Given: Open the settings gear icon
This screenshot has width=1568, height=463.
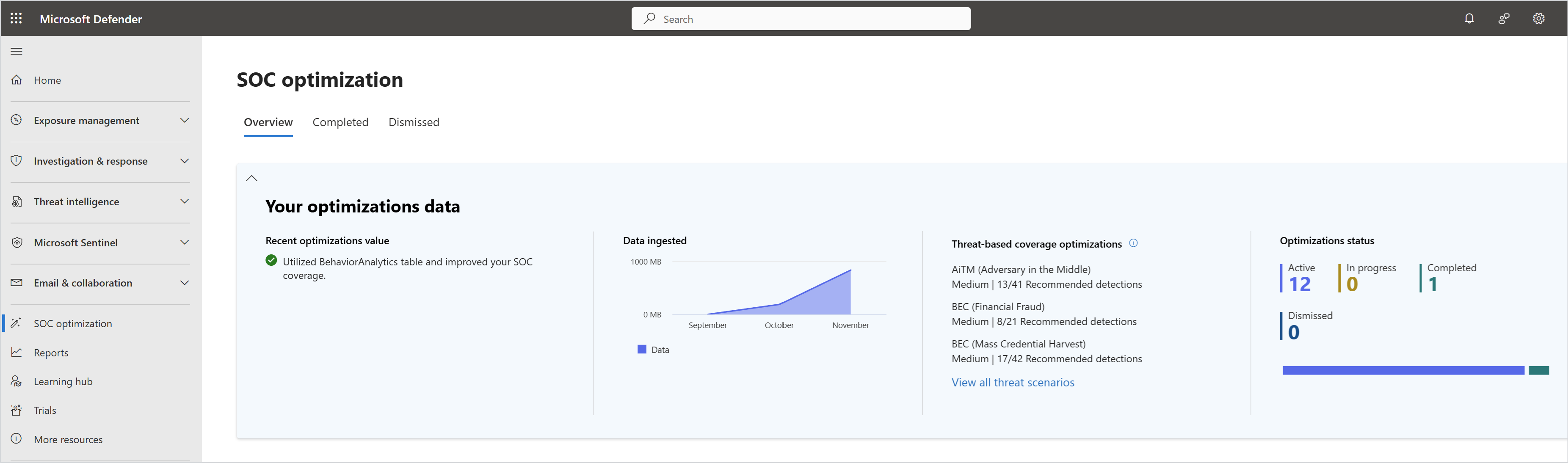Looking at the screenshot, I should [x=1538, y=19].
